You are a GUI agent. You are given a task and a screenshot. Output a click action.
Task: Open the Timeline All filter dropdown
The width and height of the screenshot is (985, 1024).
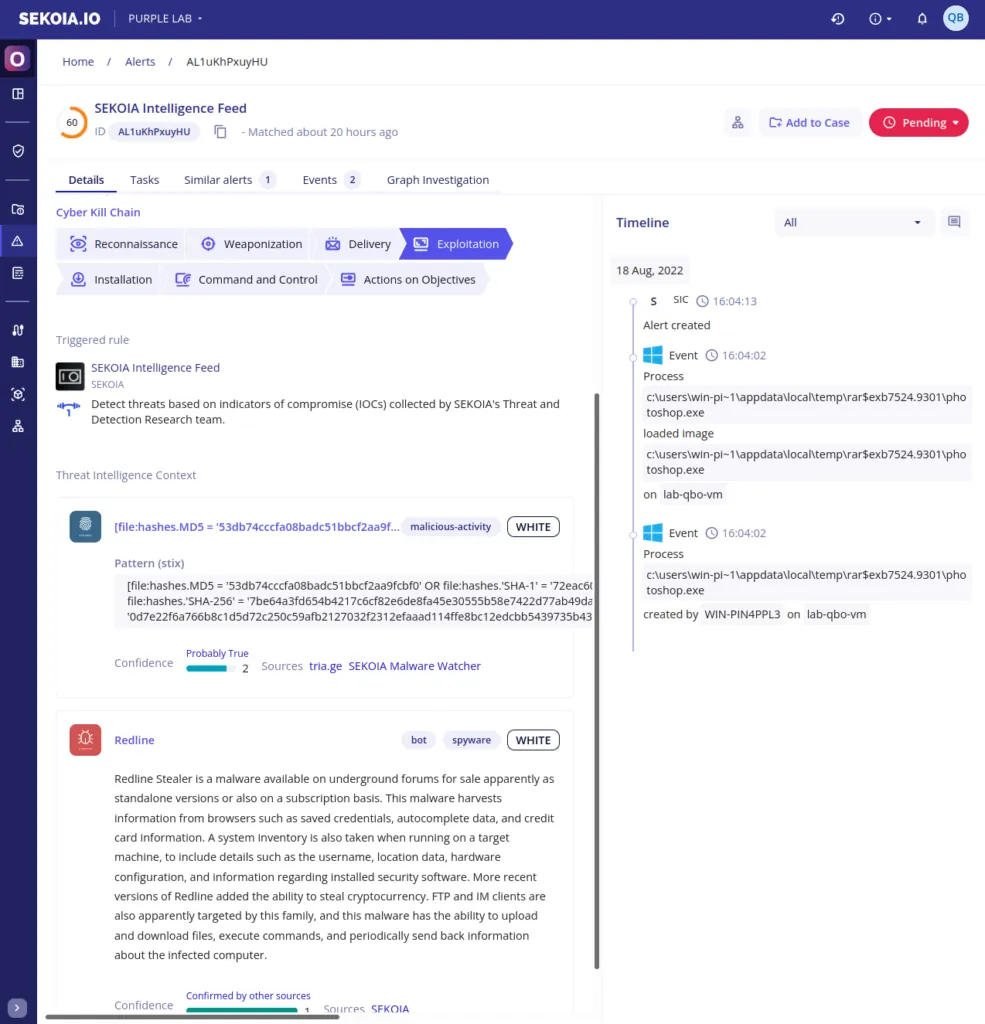(x=852, y=223)
